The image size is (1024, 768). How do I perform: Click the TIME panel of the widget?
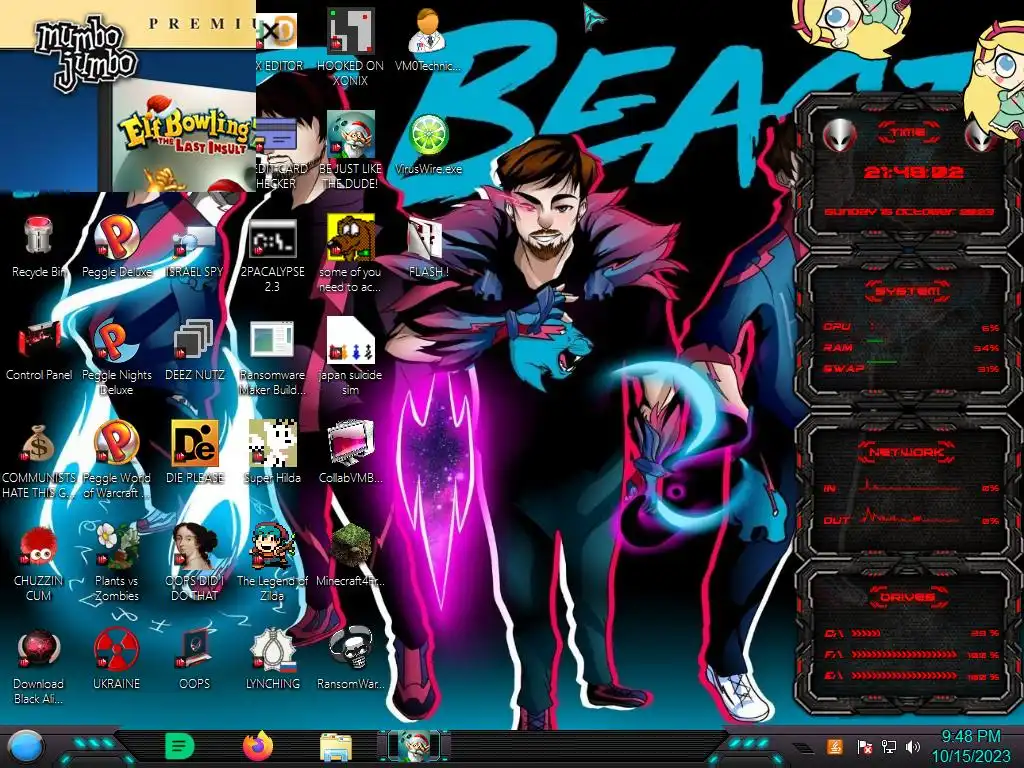[908, 171]
